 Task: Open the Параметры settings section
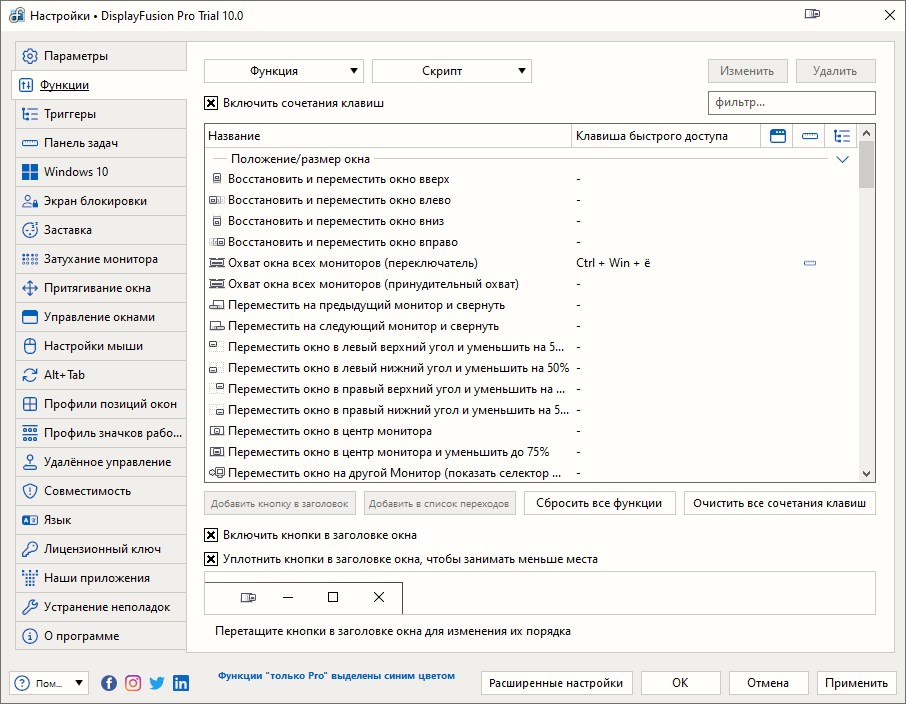pyautogui.click(x=101, y=56)
